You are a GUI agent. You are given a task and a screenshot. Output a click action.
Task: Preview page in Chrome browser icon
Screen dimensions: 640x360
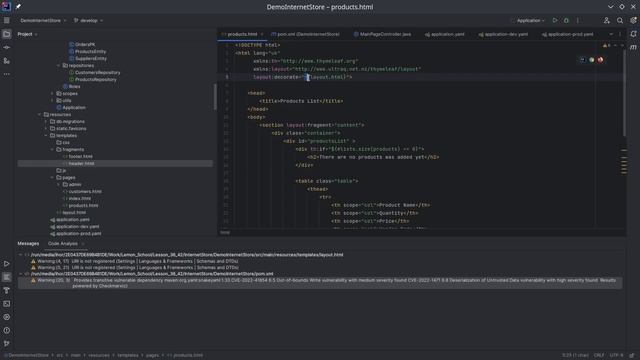[x=591, y=60]
